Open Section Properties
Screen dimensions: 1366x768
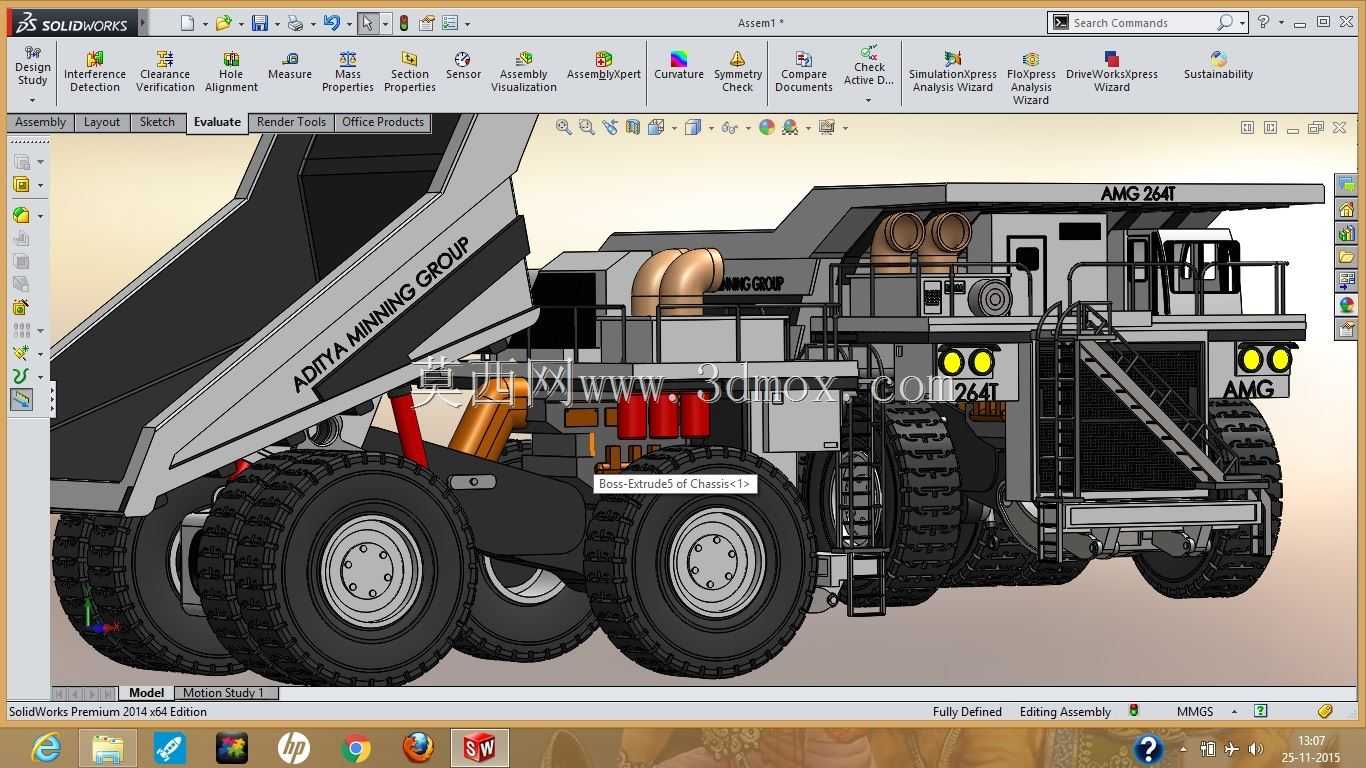click(410, 72)
